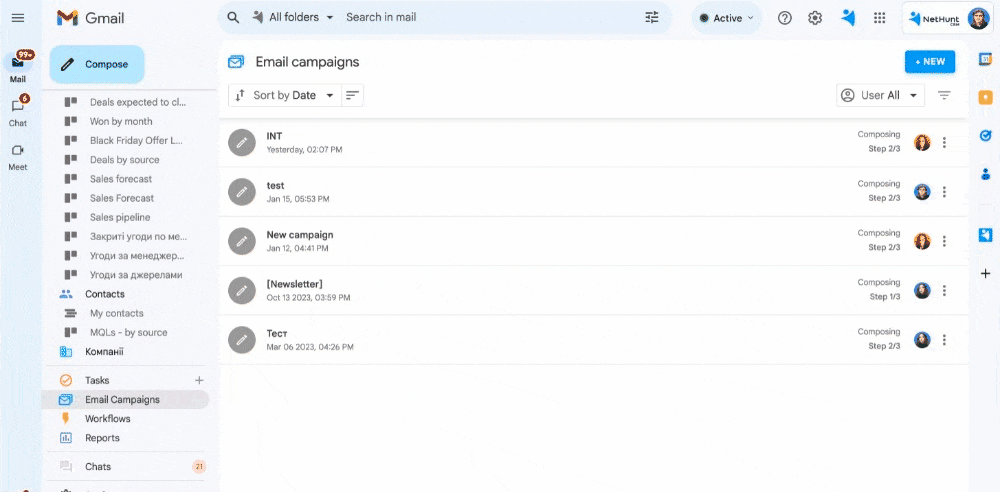Toggle the sort order icon
The height and width of the screenshot is (492, 1000).
tap(352, 96)
